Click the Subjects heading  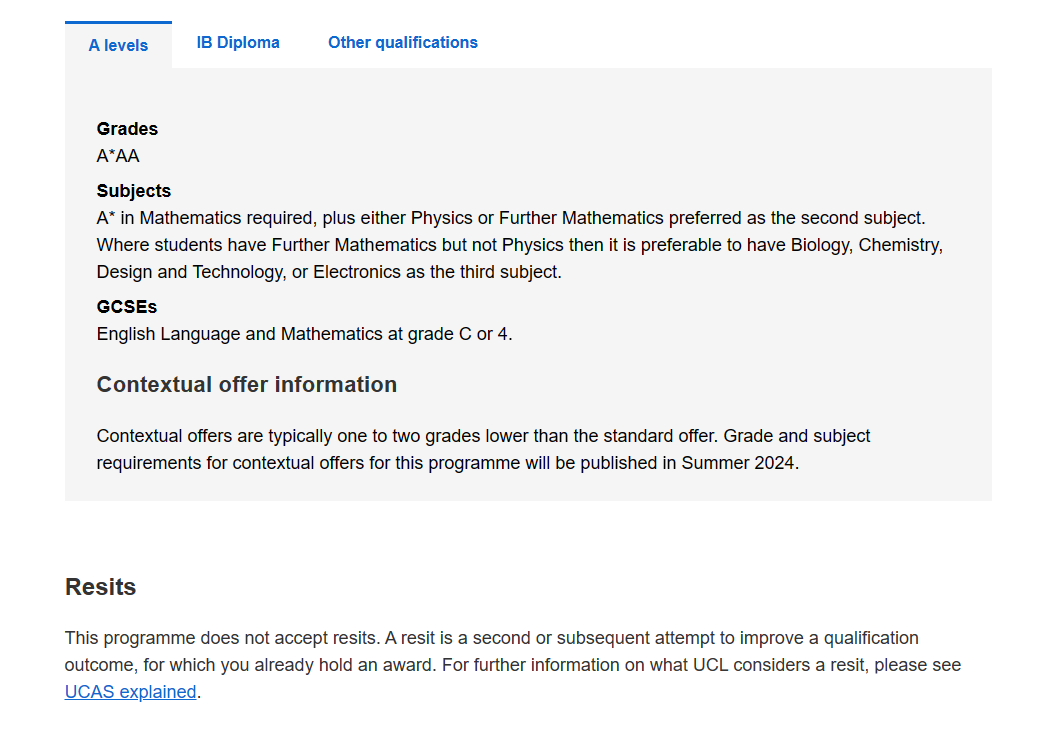(134, 191)
